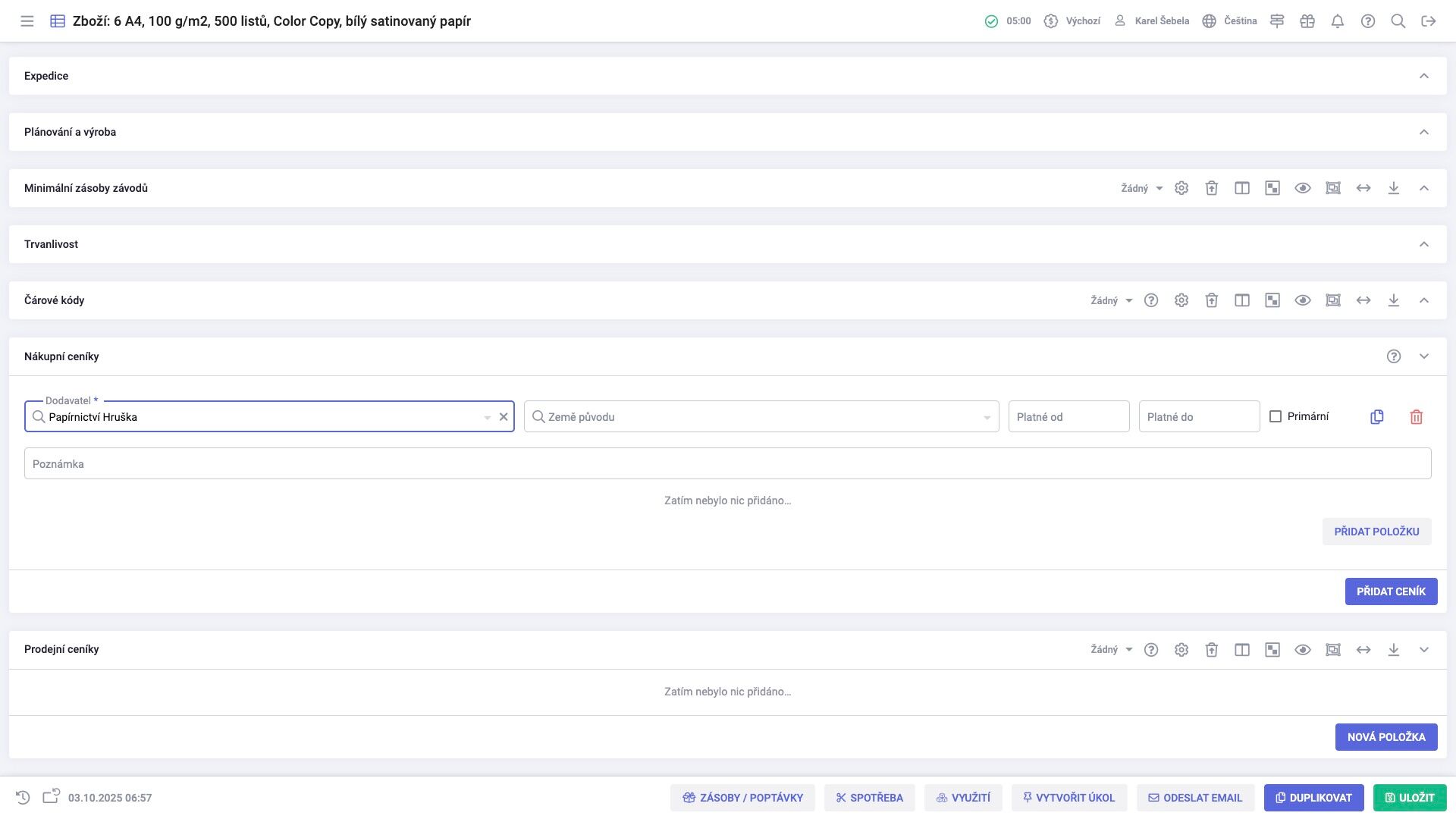Toggle visibility eye in Prodejní ceníky
This screenshot has height=819, width=1456.
tap(1303, 650)
